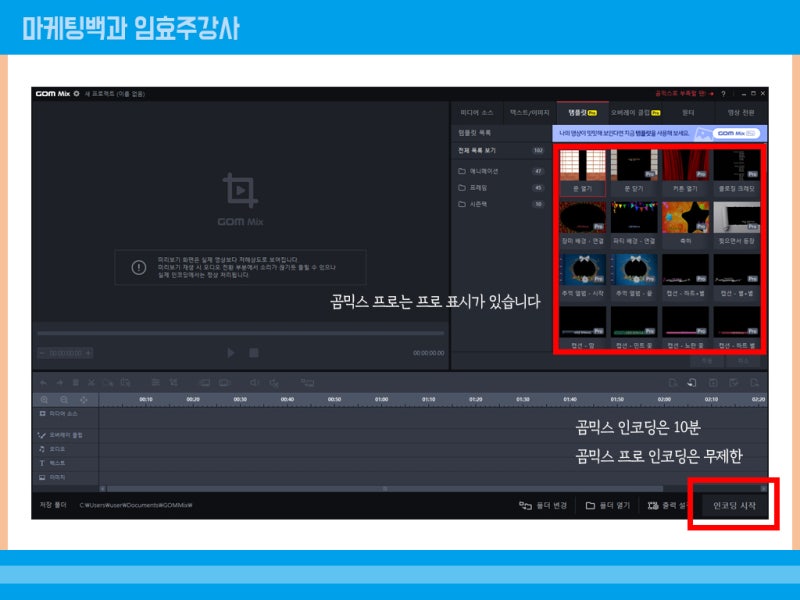800x600 pixels.
Task: Zoom in the timeline with magnifier plus
Action: click(x=44, y=399)
